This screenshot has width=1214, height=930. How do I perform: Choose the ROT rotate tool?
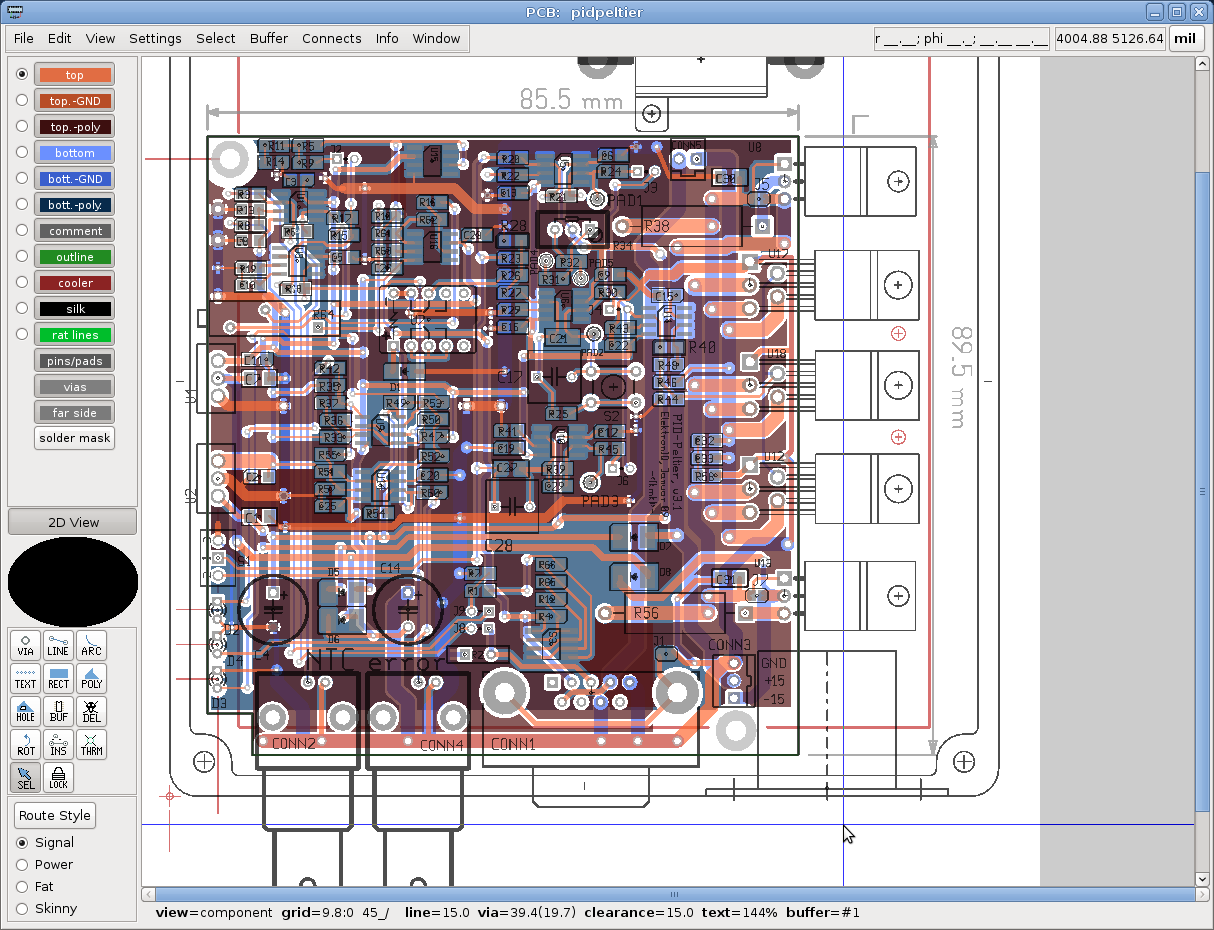tap(25, 745)
